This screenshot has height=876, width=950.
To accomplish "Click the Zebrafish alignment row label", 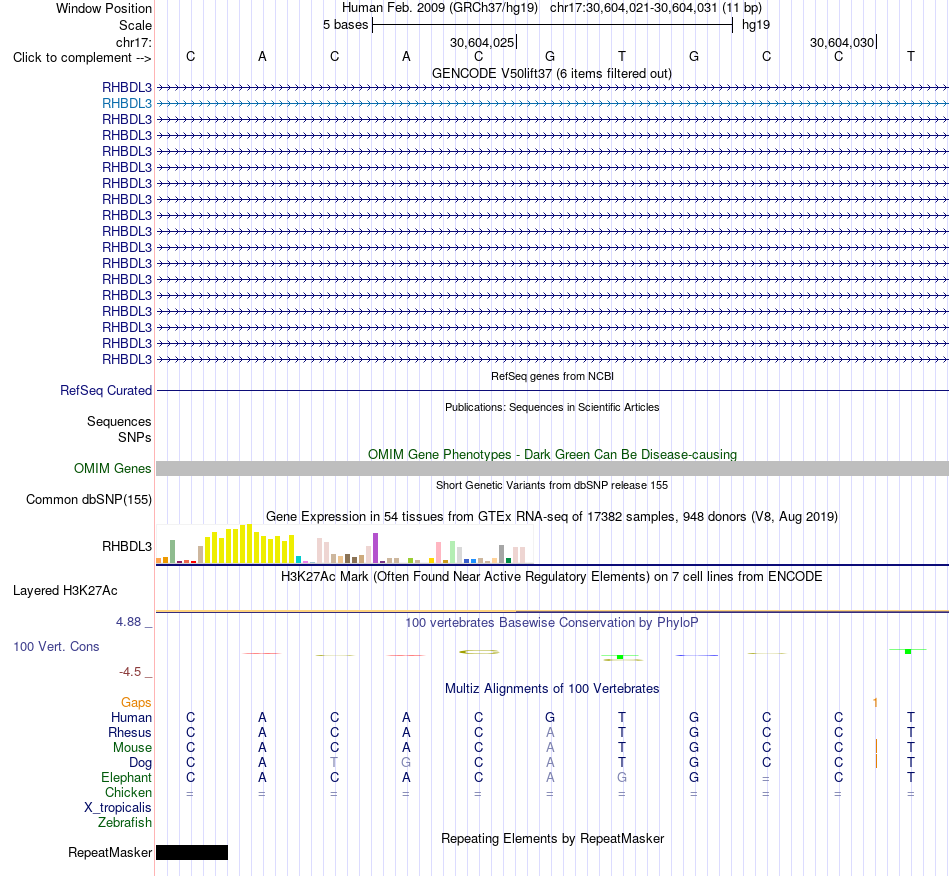I will point(125,823).
